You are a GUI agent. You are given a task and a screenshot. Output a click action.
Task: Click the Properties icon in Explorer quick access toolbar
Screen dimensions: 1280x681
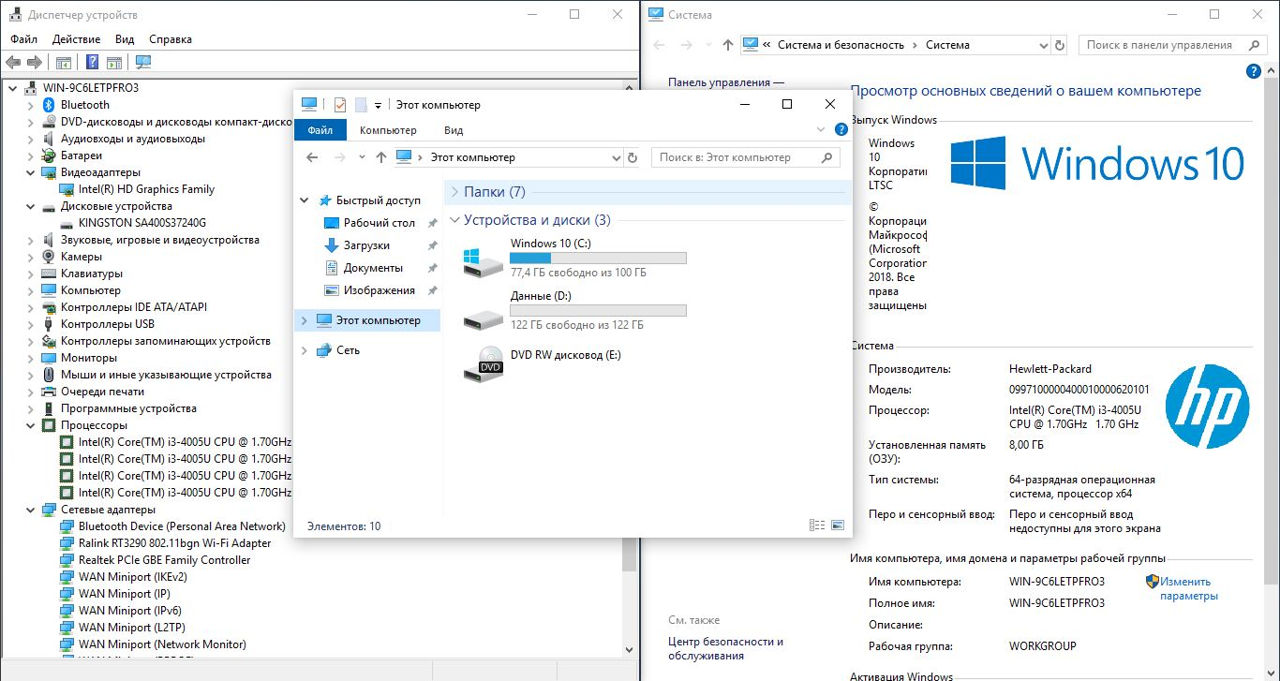pyautogui.click(x=340, y=105)
